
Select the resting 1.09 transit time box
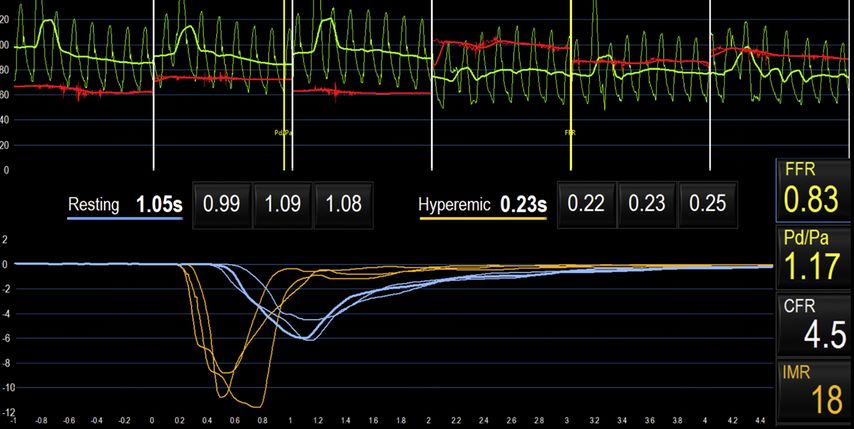point(282,204)
